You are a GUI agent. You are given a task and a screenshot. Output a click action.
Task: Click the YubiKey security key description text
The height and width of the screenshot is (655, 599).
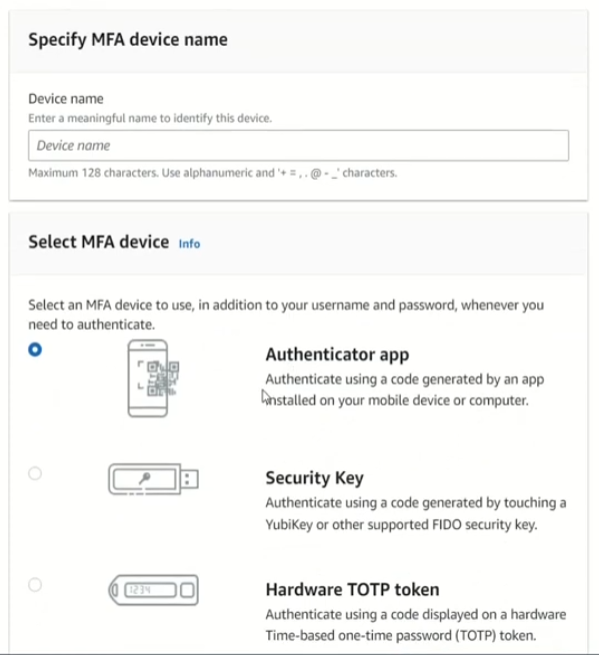416,513
